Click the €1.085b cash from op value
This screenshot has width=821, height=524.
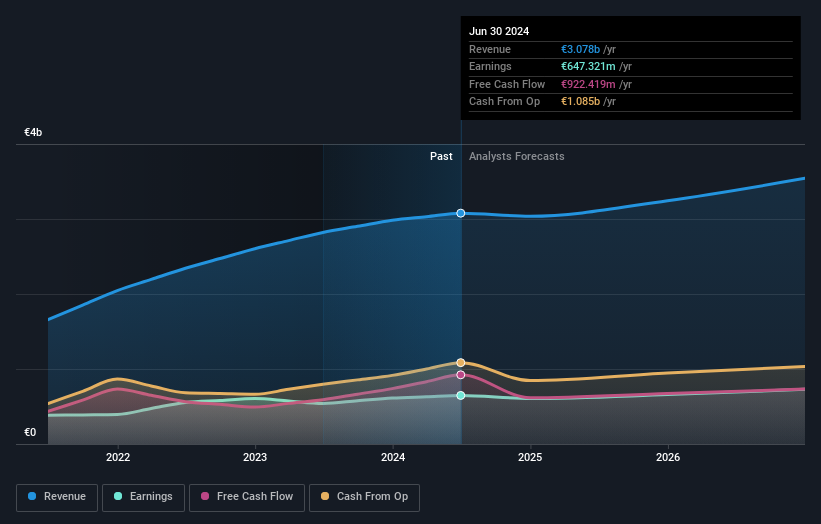[581, 102]
